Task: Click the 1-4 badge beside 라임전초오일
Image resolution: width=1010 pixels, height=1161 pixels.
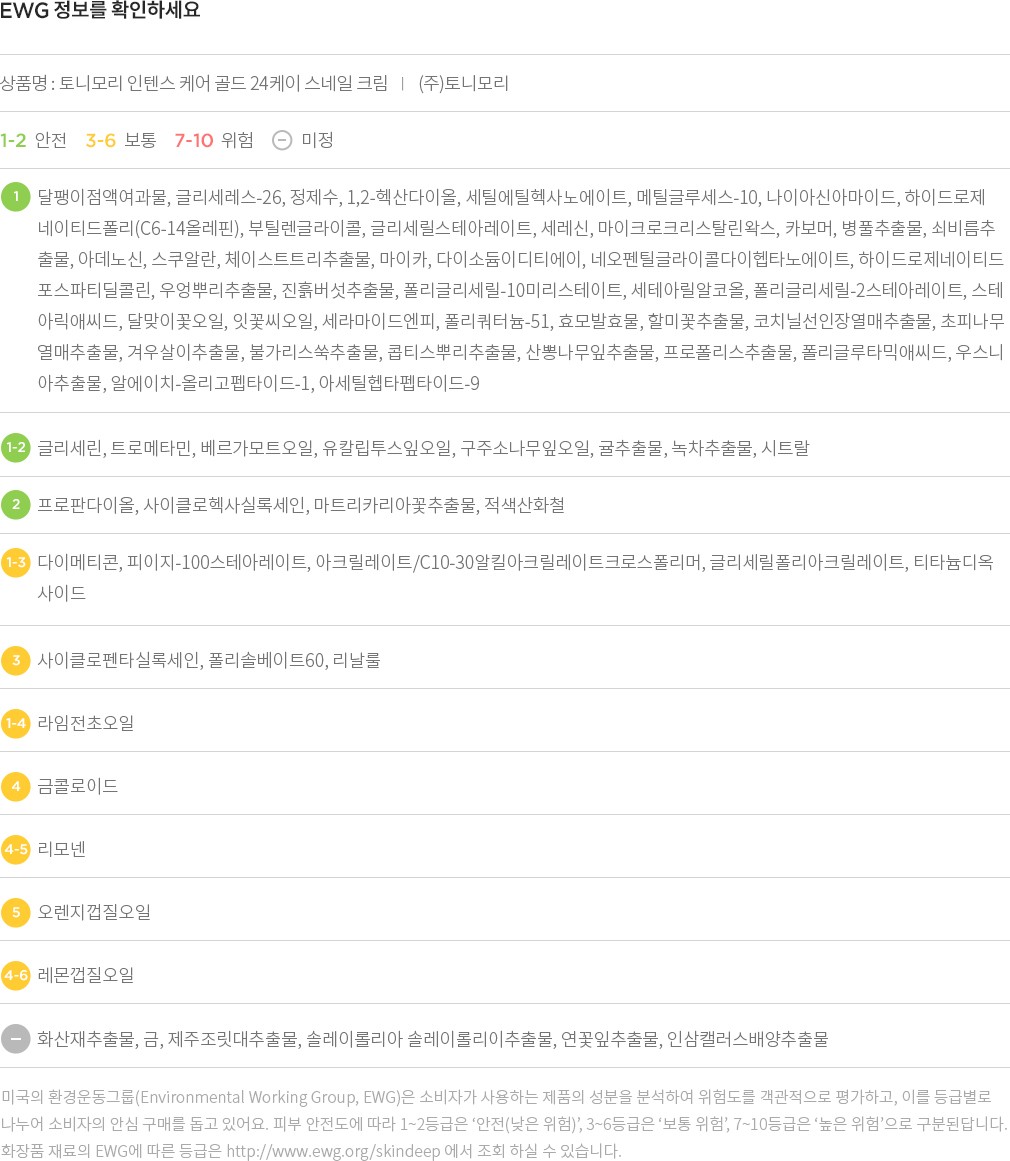Action: [x=16, y=722]
